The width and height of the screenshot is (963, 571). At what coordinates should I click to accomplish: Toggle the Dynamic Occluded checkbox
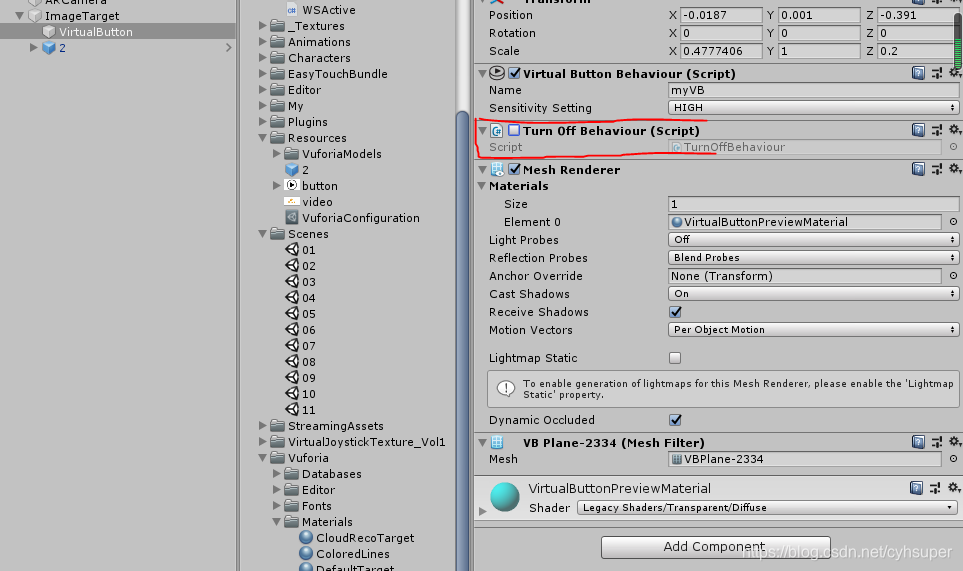[x=675, y=420]
